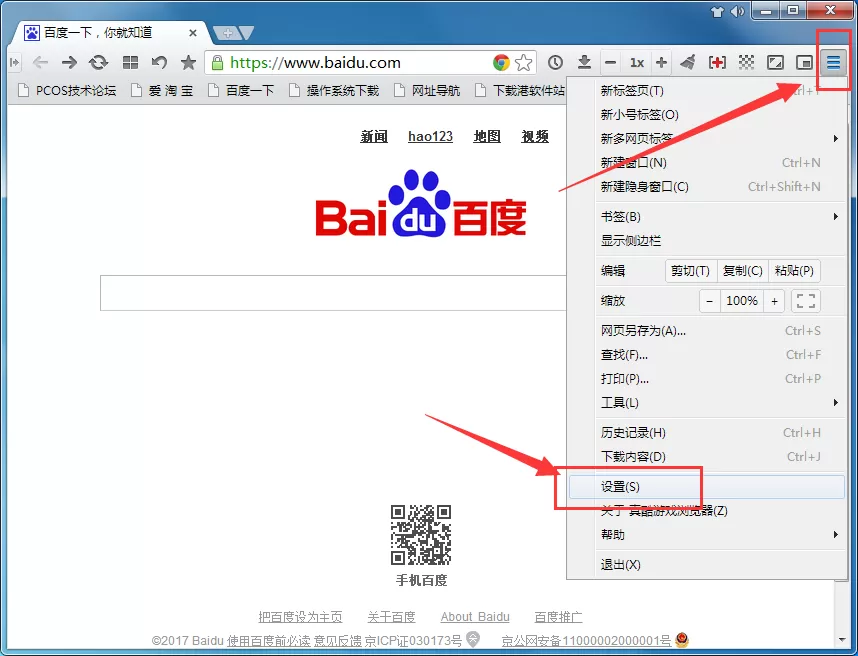Click 粘贴(P) button in menu

795,271
